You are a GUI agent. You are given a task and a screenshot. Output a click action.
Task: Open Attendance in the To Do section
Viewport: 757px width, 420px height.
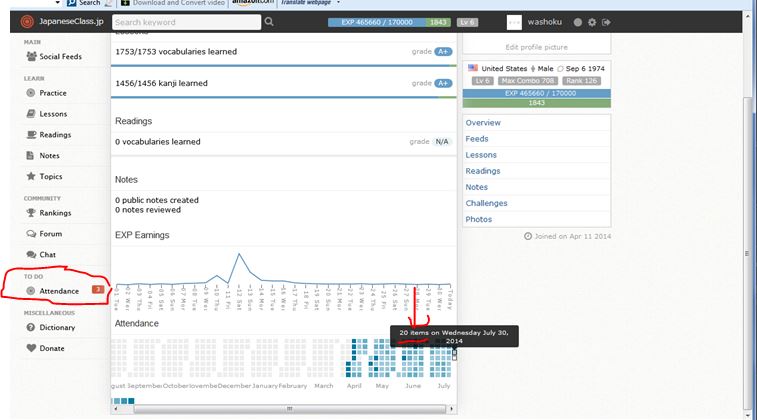tap(58, 290)
